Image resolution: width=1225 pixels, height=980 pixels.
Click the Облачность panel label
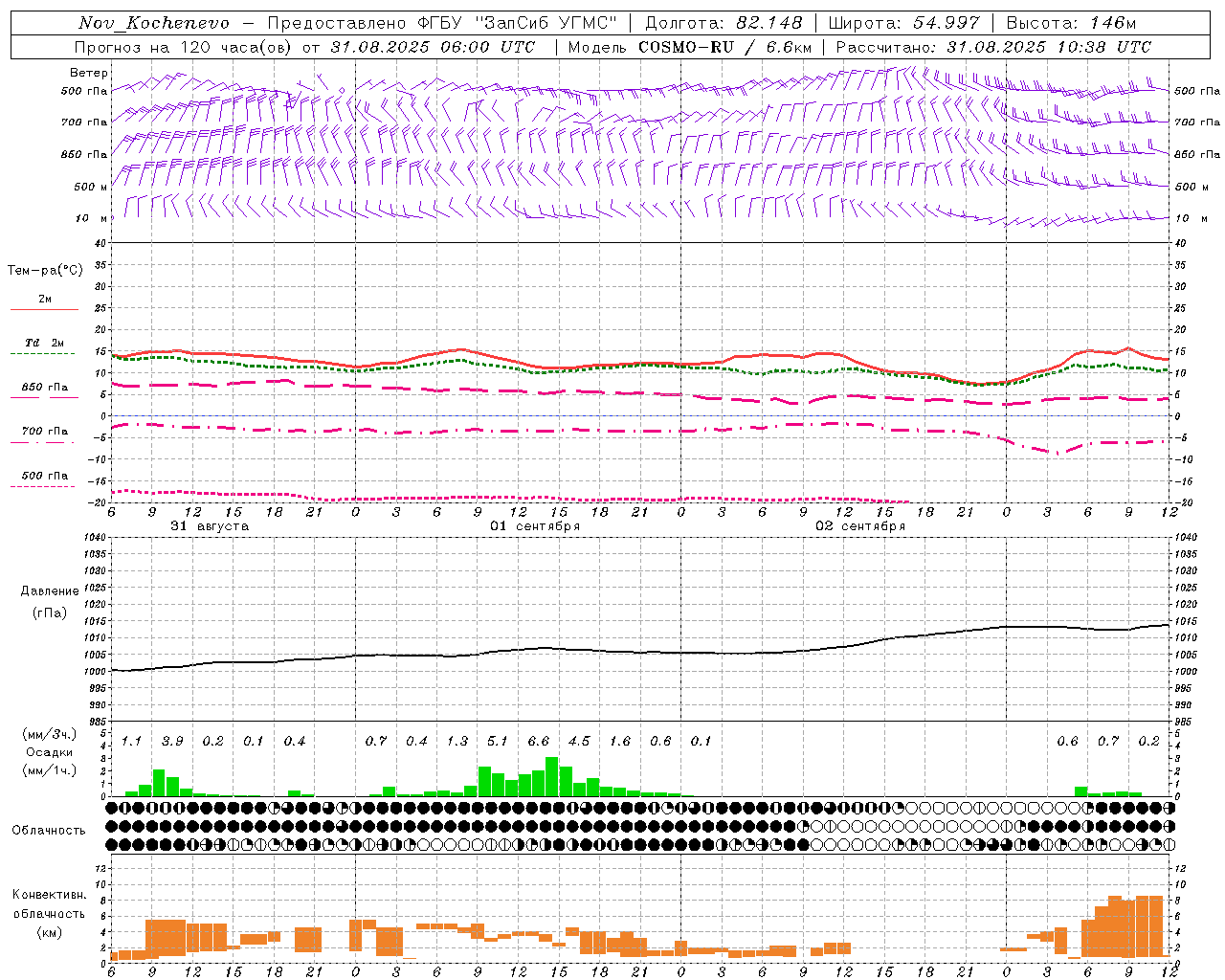[49, 831]
